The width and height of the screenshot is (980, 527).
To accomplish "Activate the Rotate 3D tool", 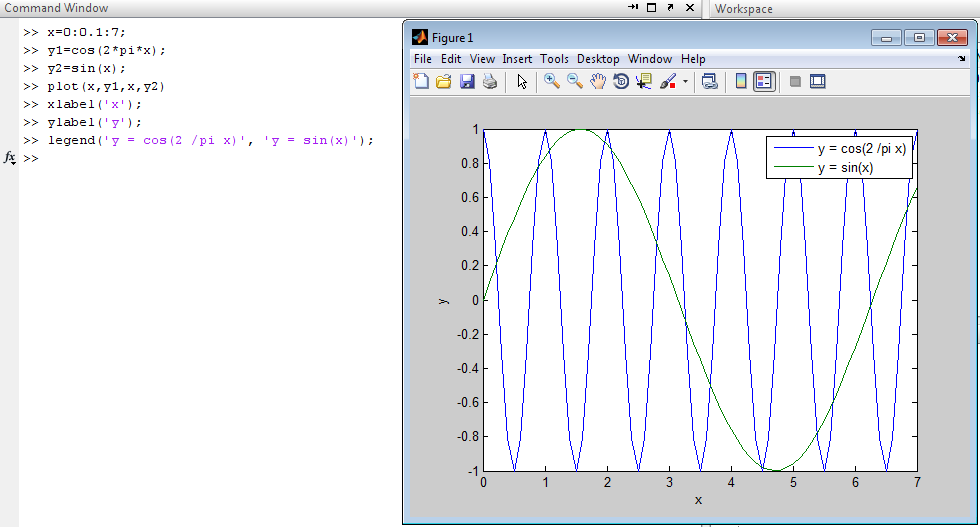I will pos(620,82).
